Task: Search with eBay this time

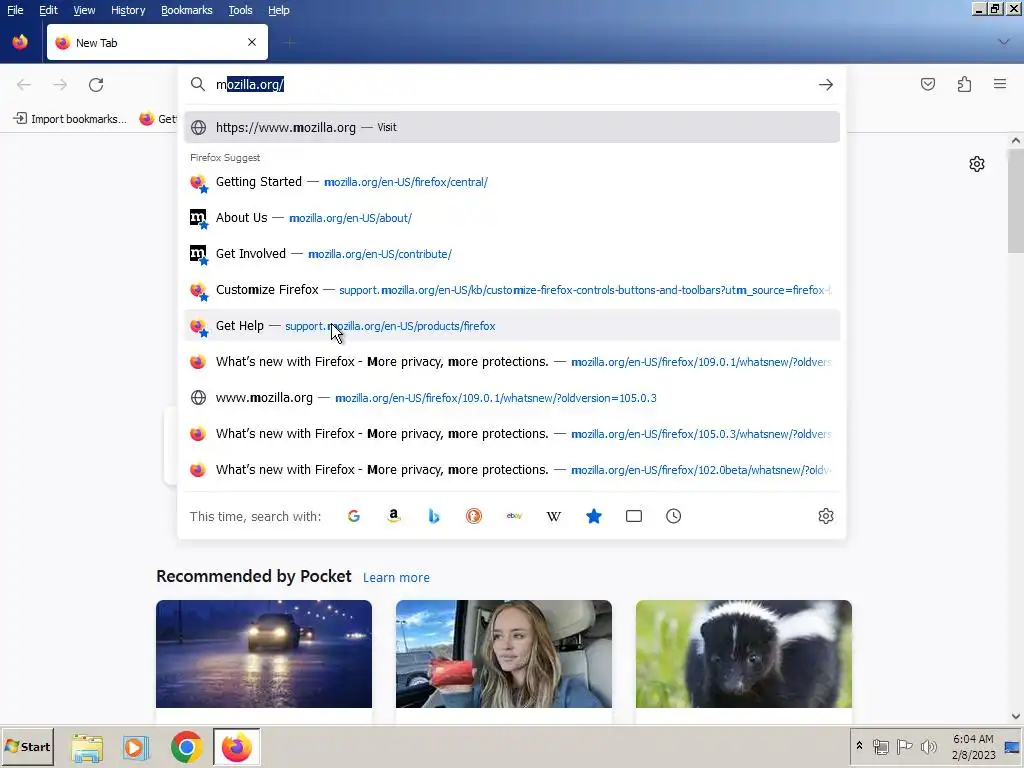Action: (x=514, y=516)
